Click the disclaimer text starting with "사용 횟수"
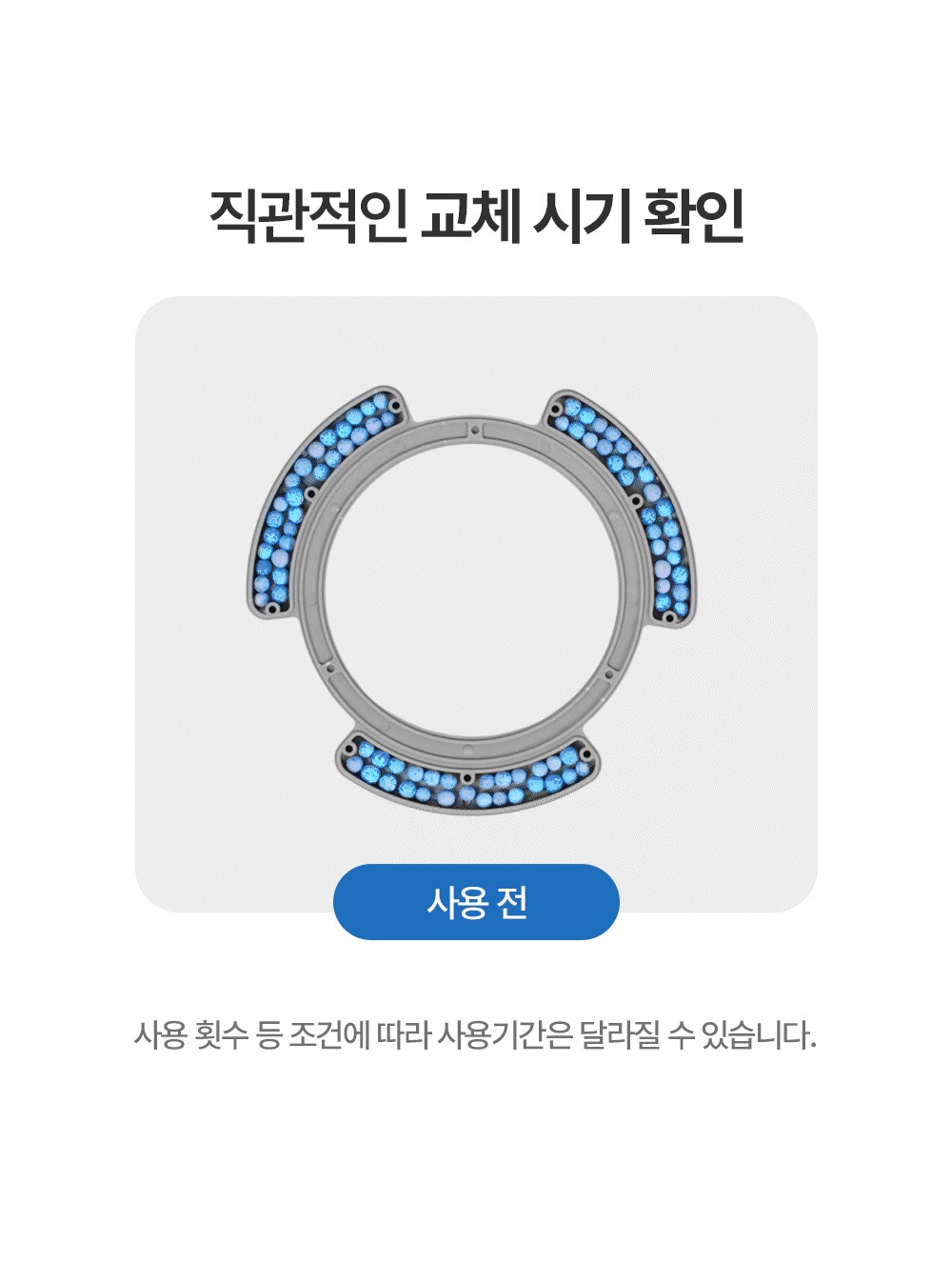 click(475, 1034)
